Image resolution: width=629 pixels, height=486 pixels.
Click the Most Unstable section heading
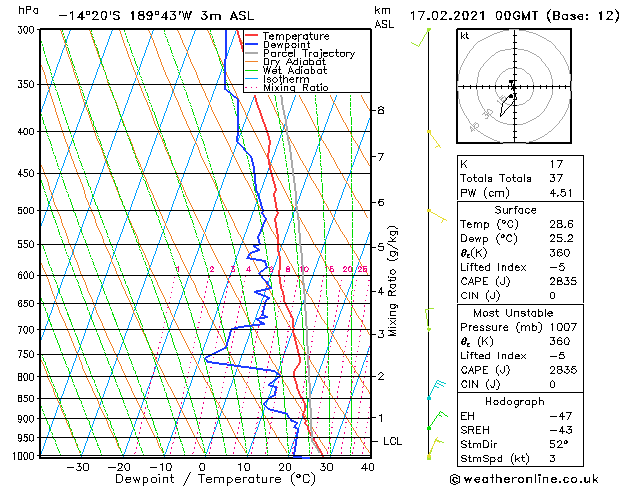tap(513, 313)
